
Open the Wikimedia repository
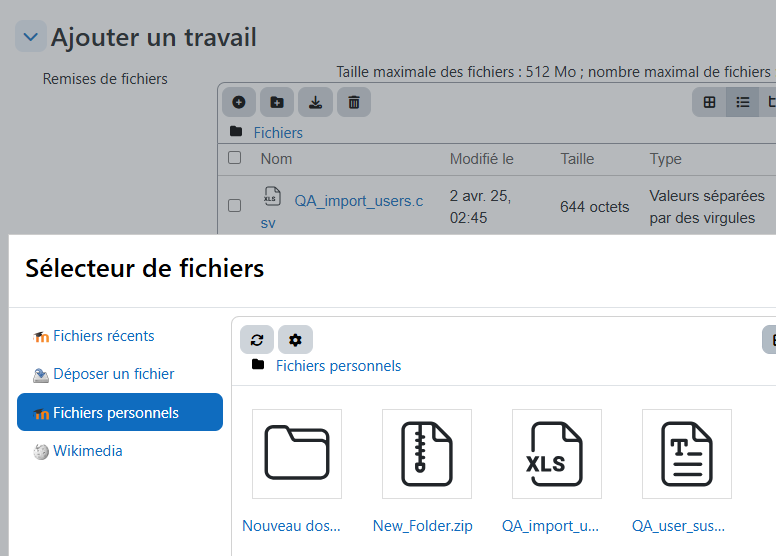88,451
